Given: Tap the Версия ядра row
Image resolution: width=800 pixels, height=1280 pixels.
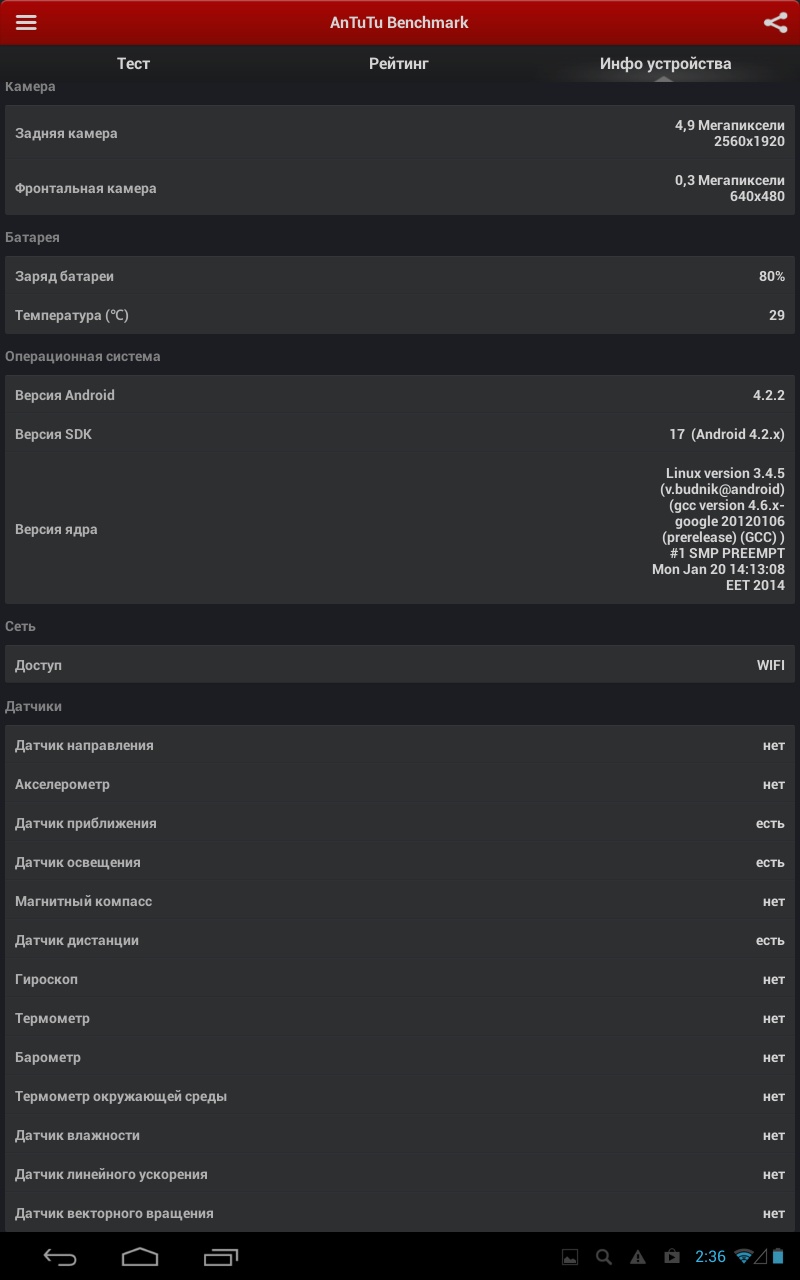Looking at the screenshot, I should pyautogui.click(x=400, y=529).
